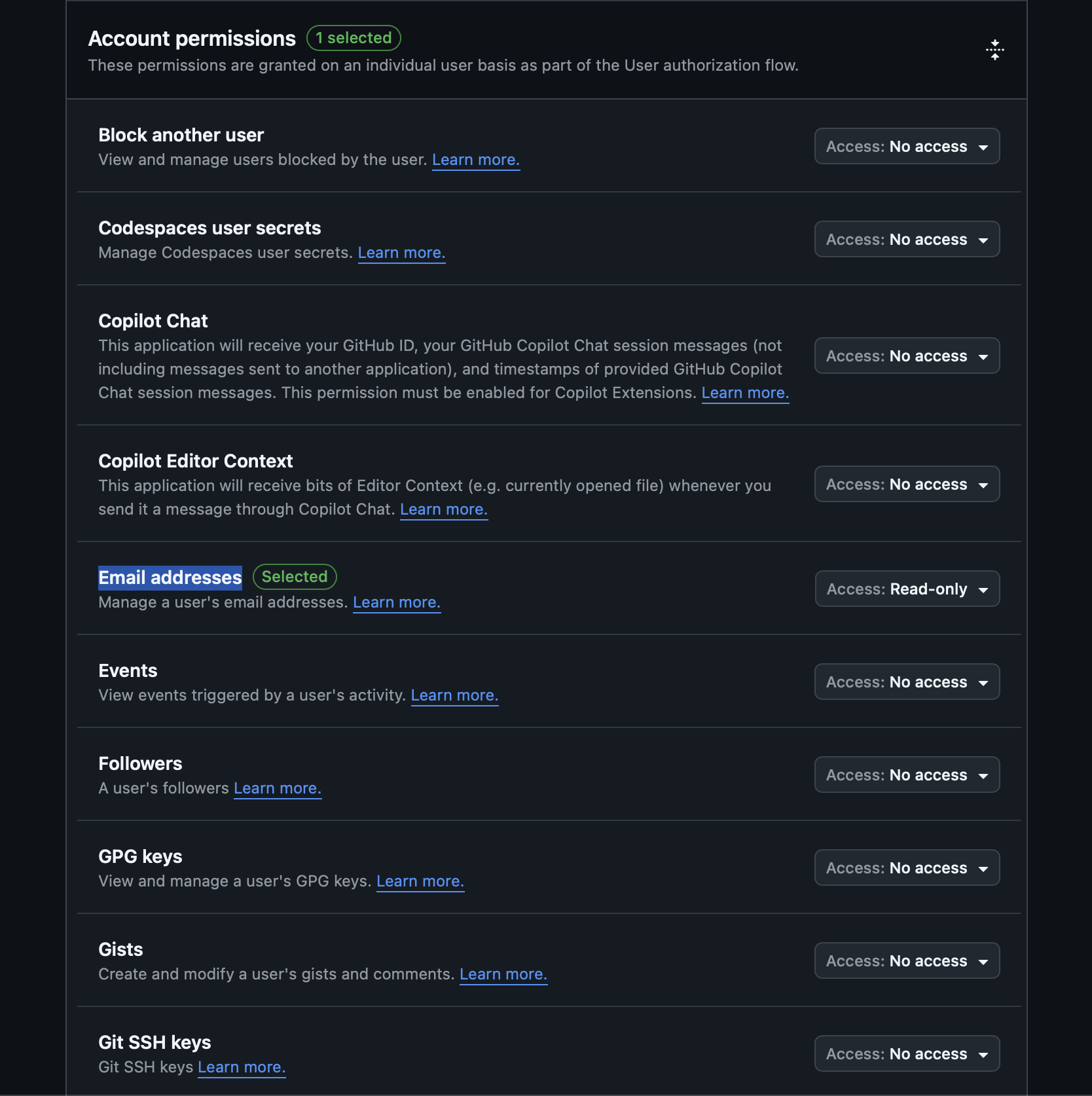Change Email addresses Read-only access dropdown
Viewport: 1092px width, 1096px height.
click(907, 589)
